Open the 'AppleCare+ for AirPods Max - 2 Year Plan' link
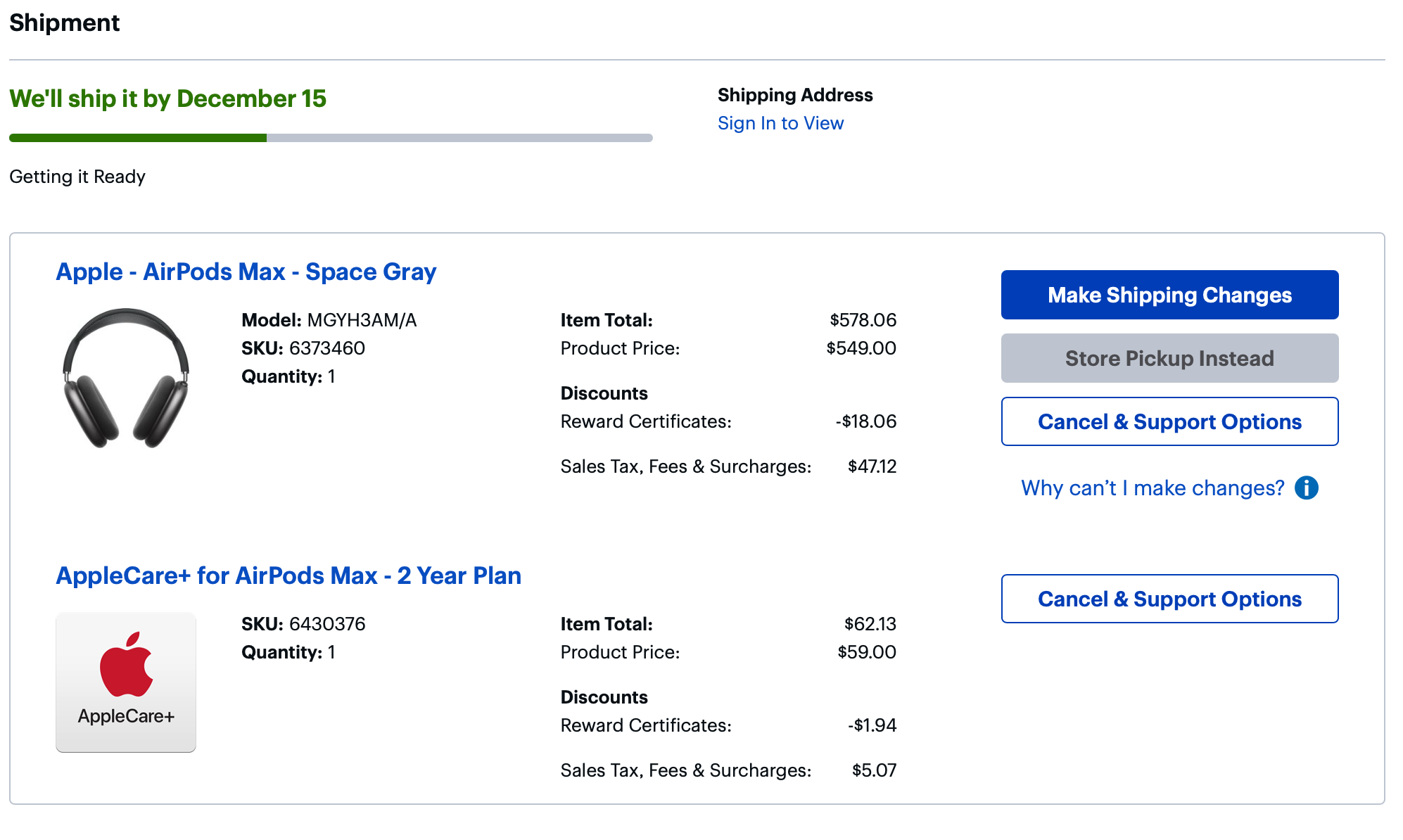1403x840 pixels. (x=288, y=575)
